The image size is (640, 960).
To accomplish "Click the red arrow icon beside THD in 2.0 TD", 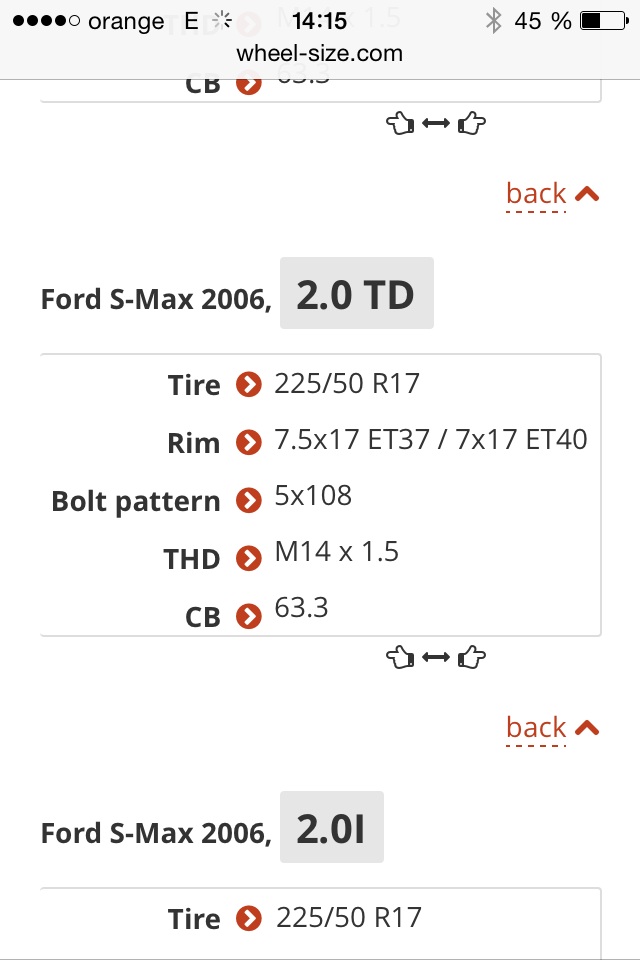I will click(248, 557).
